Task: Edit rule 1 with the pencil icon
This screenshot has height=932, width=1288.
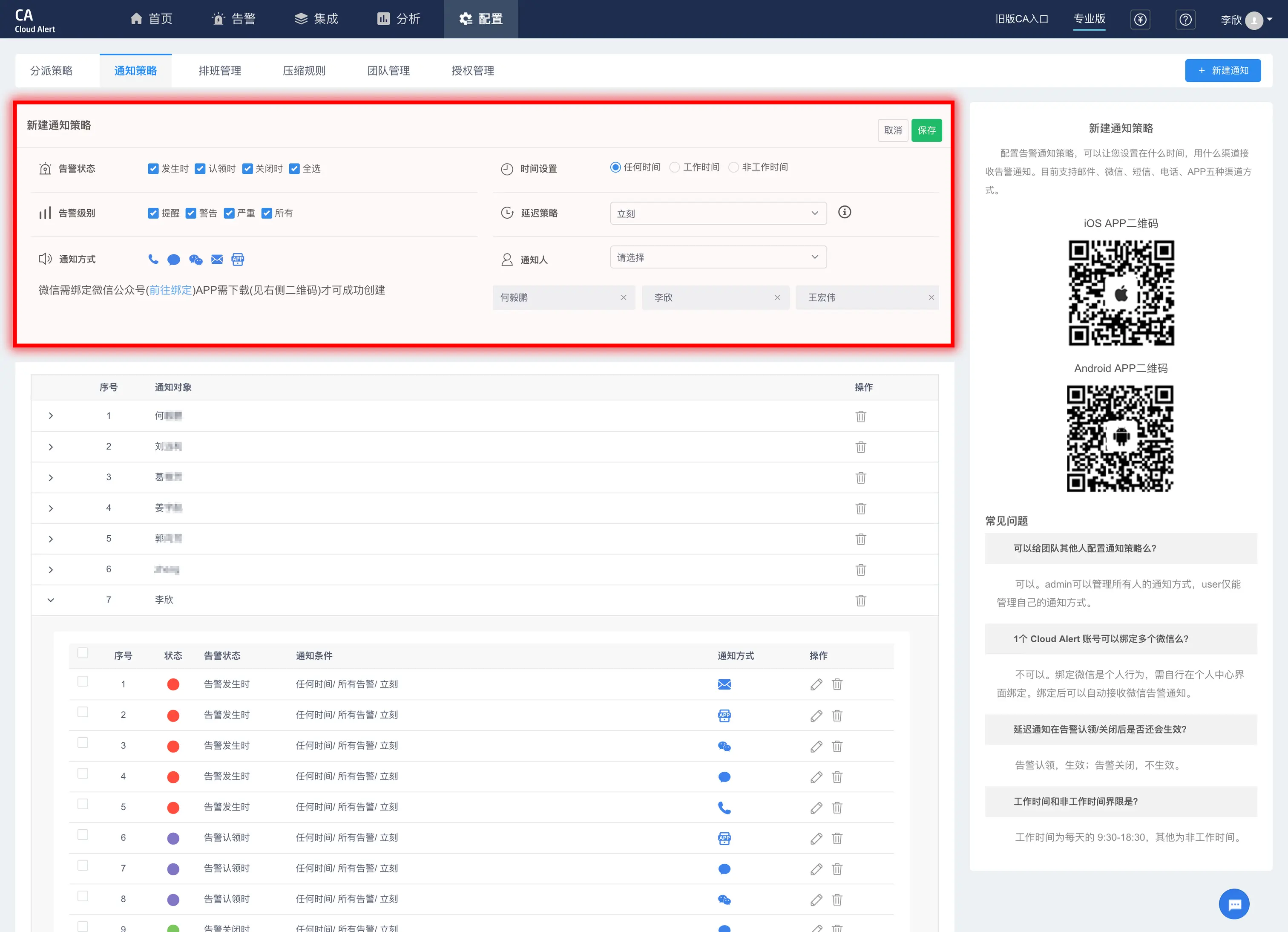Action: pos(816,684)
